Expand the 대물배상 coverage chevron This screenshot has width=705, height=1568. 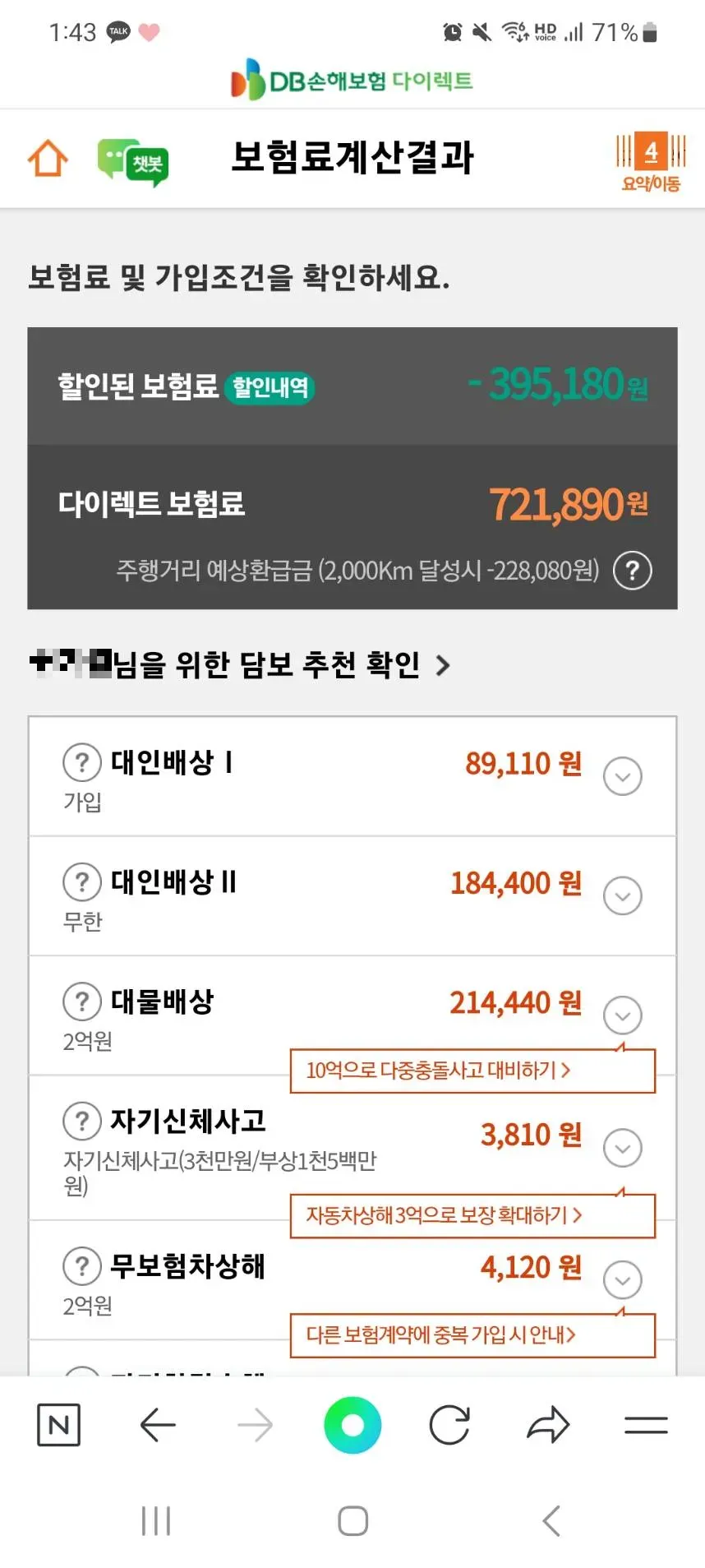[622, 1015]
